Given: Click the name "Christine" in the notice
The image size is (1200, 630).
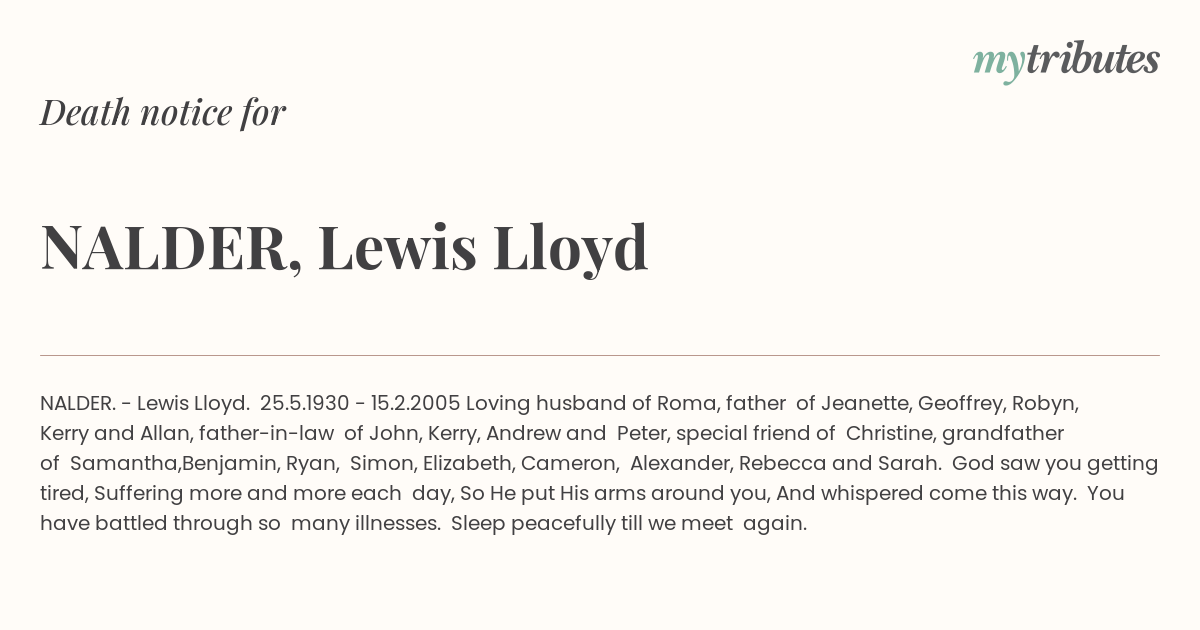Looking at the screenshot, I should tap(889, 434).
